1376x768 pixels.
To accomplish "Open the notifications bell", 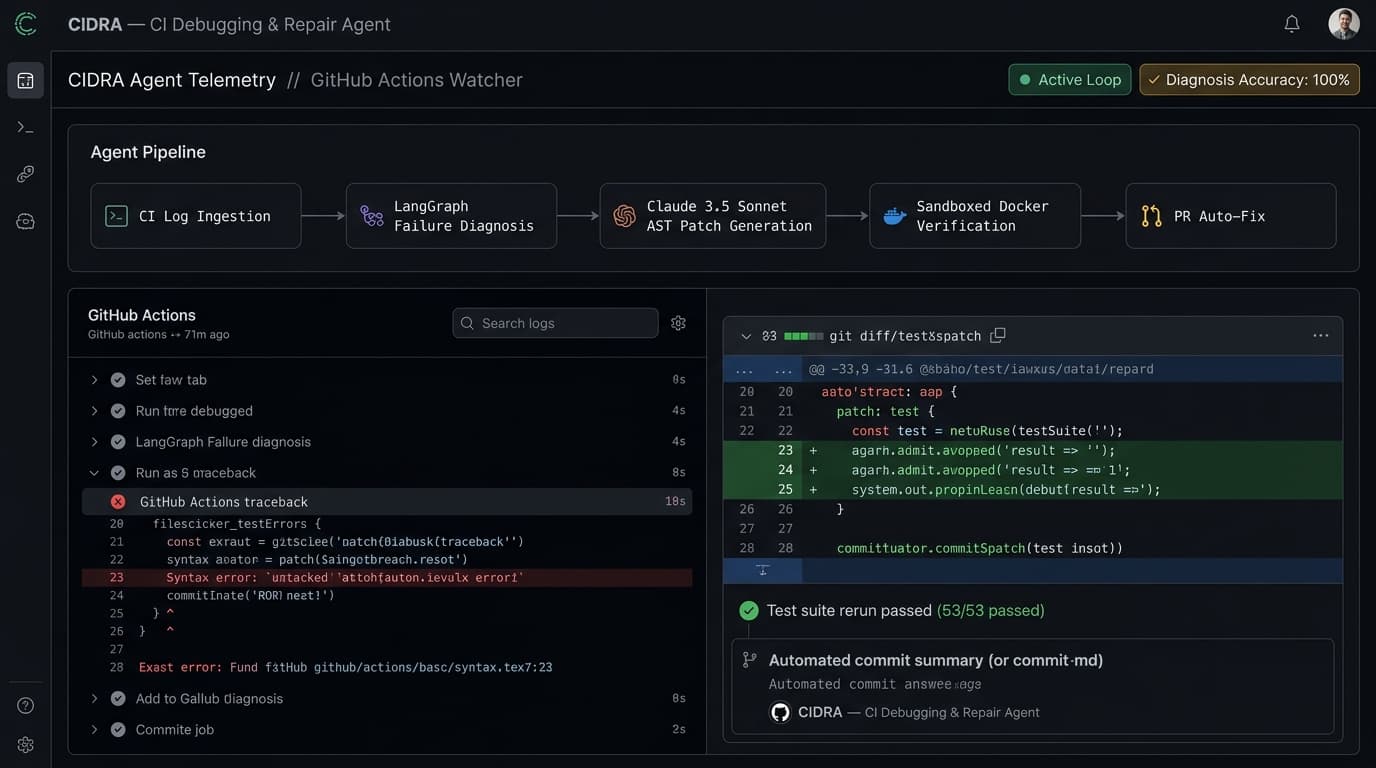I will [x=1292, y=24].
